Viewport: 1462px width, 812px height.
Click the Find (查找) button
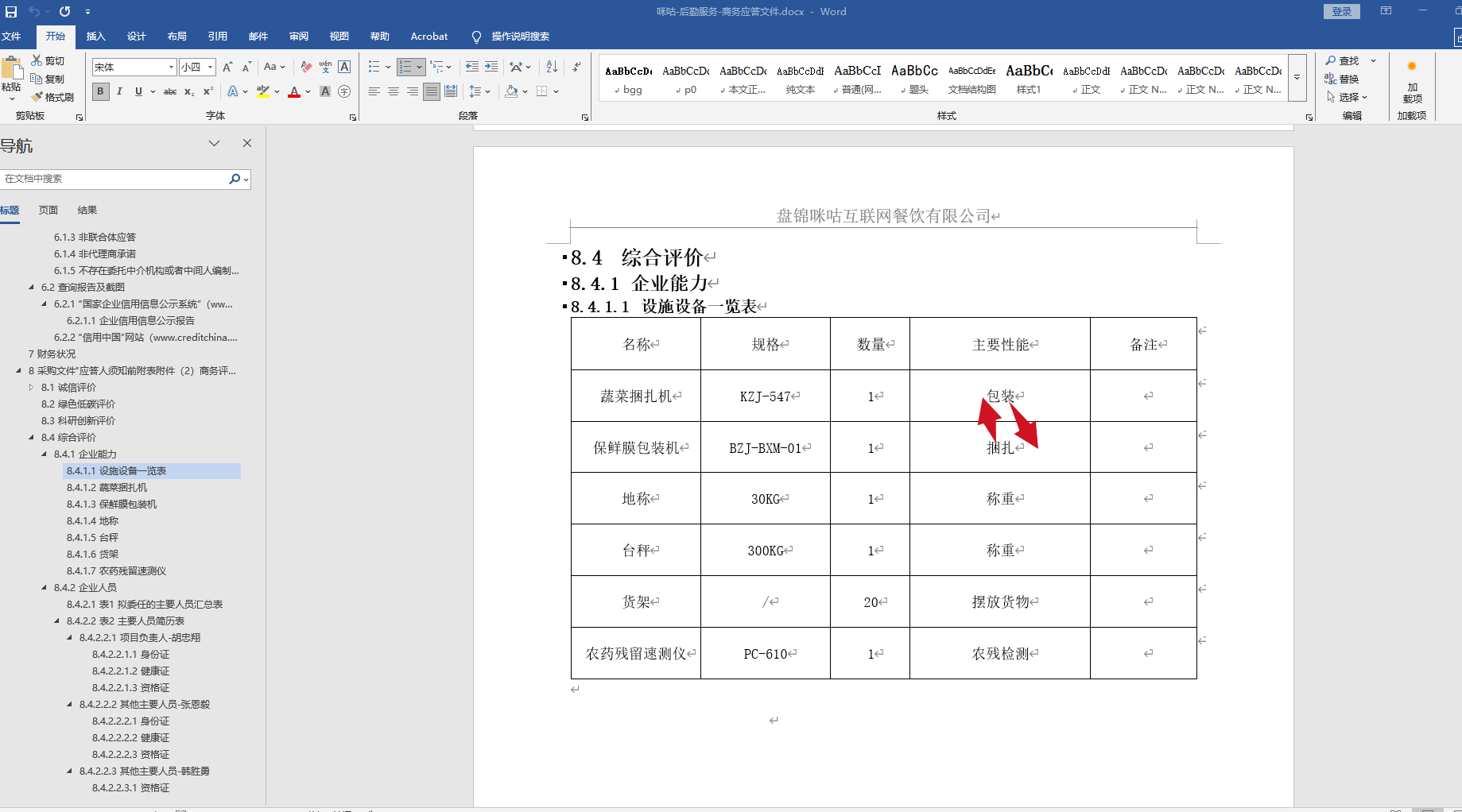tap(1343, 60)
